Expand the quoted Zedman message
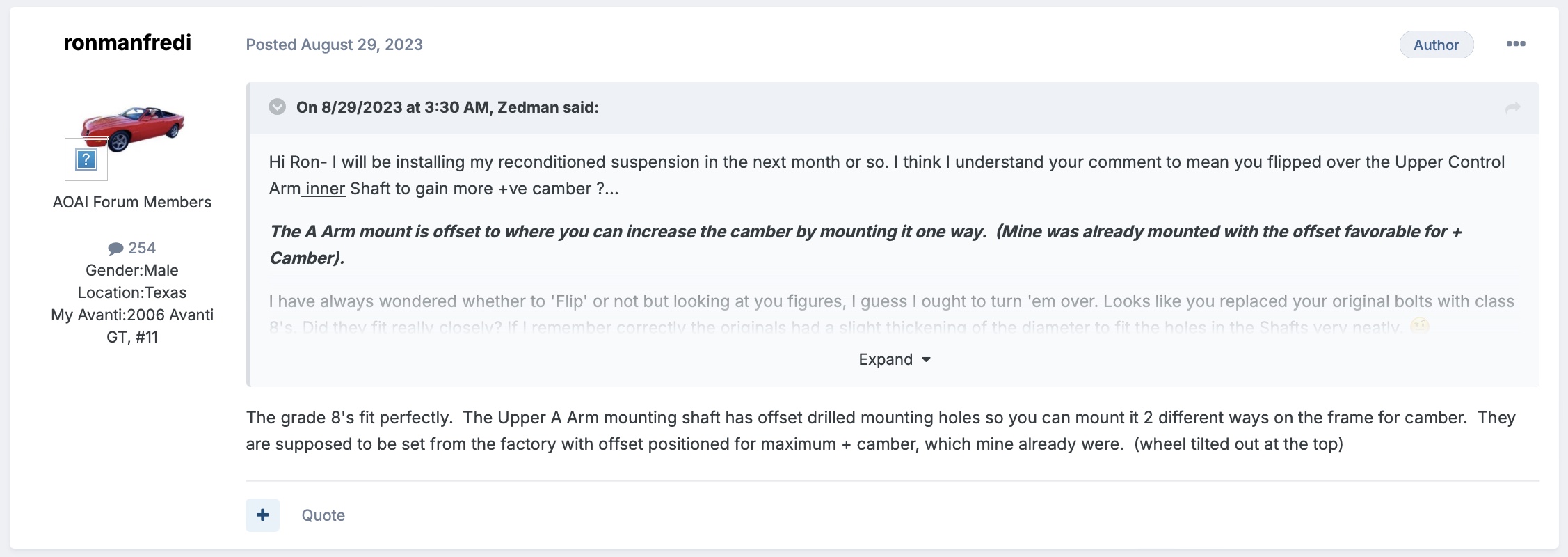Screen dimensions: 1568x557 [894, 359]
